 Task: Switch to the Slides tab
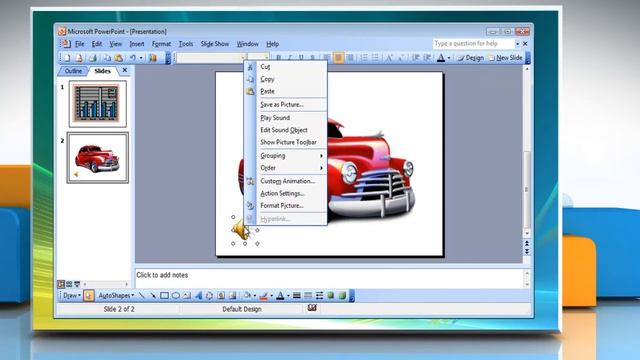102,71
